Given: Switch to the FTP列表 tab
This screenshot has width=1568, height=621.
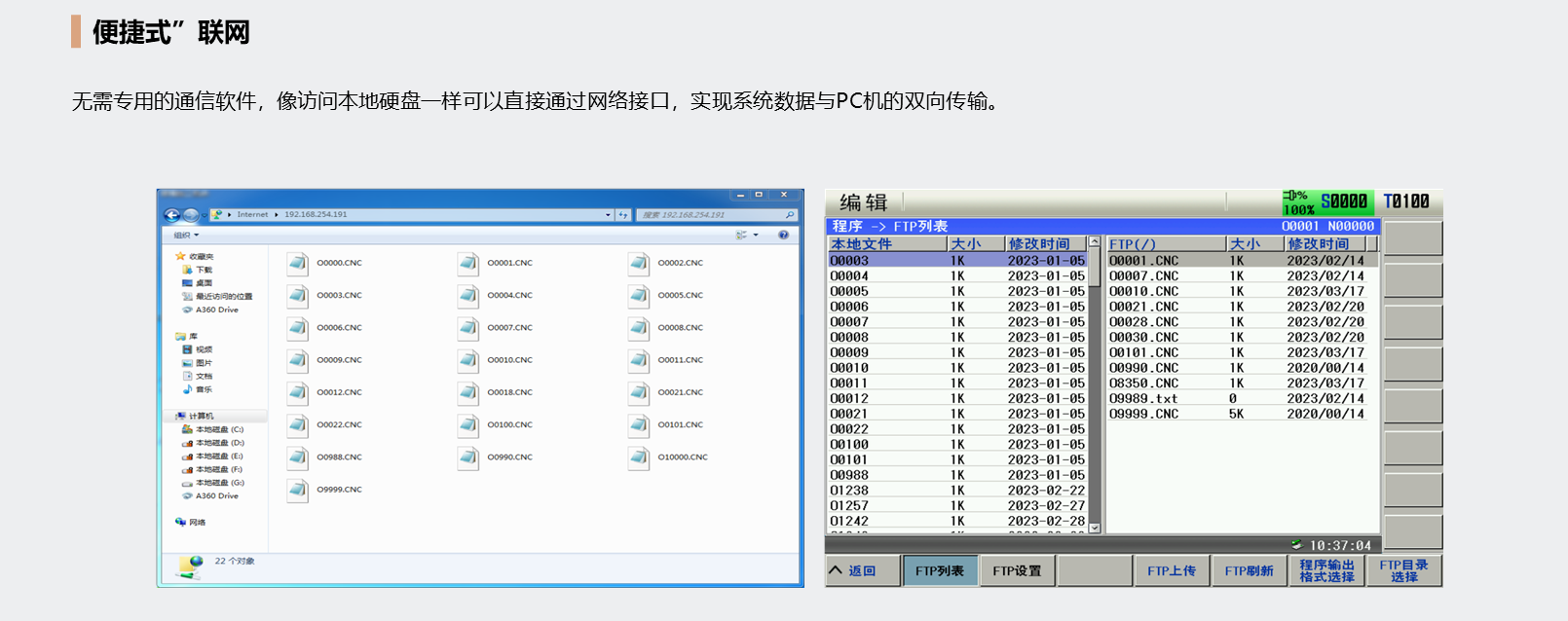Looking at the screenshot, I should pyautogui.click(x=939, y=571).
